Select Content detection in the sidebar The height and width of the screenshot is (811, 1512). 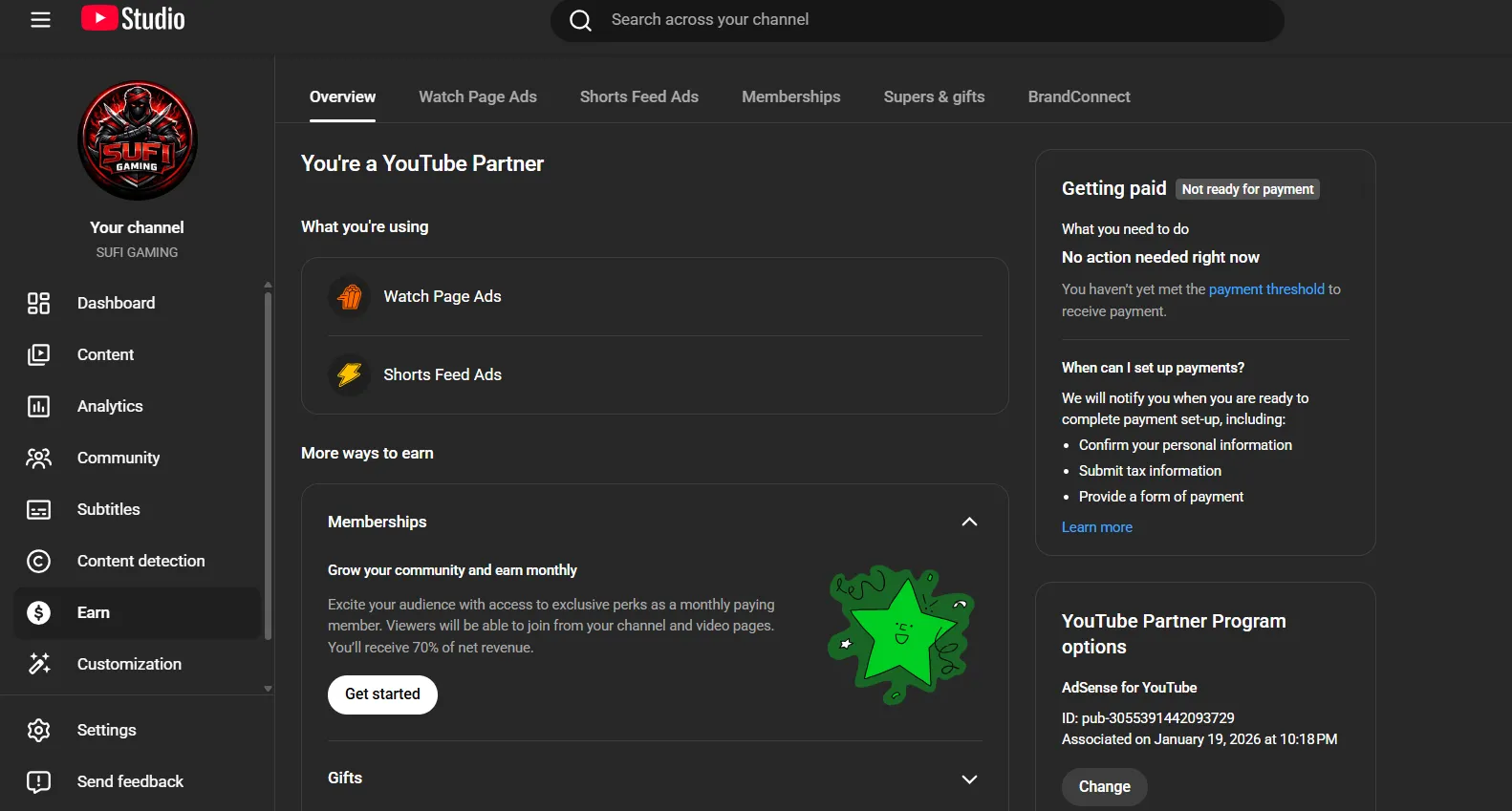138,561
